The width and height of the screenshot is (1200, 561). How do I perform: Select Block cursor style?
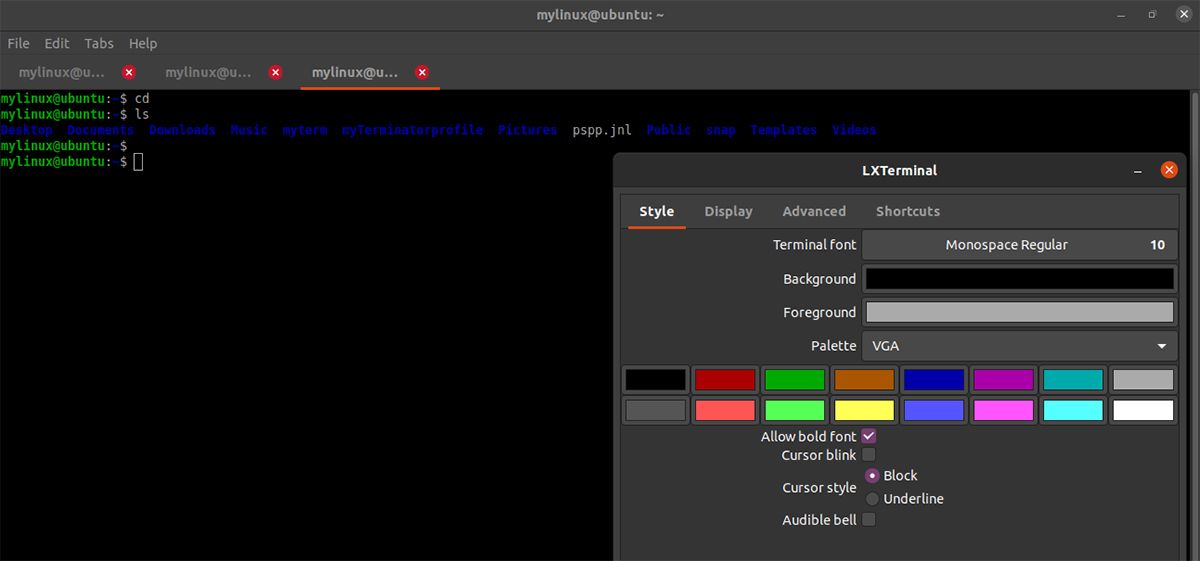(x=873, y=476)
